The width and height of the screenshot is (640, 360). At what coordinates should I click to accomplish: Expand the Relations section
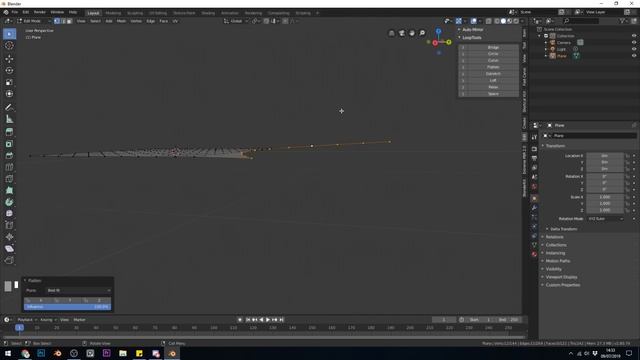(554, 237)
